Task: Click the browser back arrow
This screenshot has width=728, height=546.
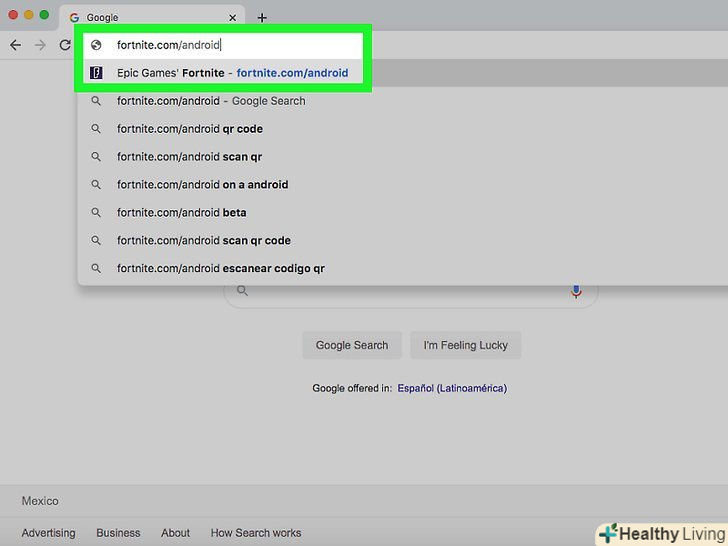Action: [x=15, y=45]
